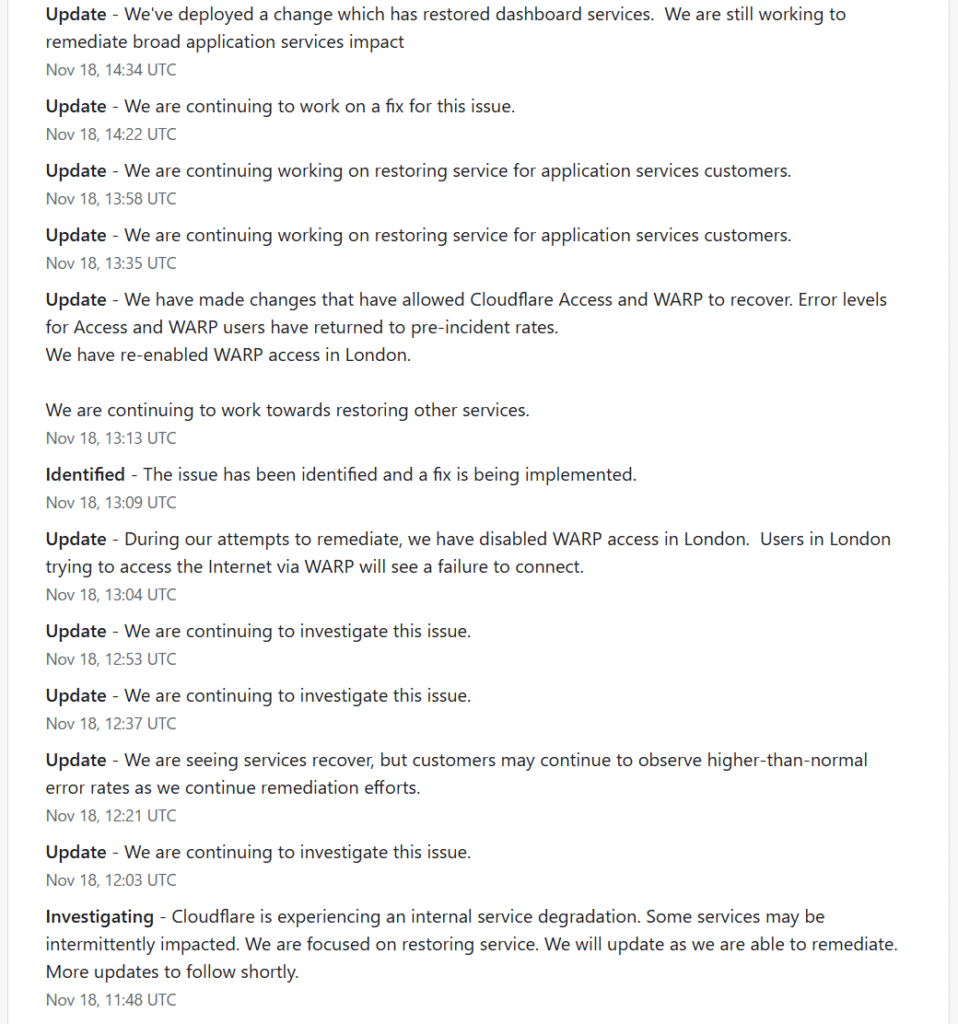Screen dimensions: 958x1024
Task: Click the Nov 18, 12:53 UTC timestamp
Action: point(111,659)
